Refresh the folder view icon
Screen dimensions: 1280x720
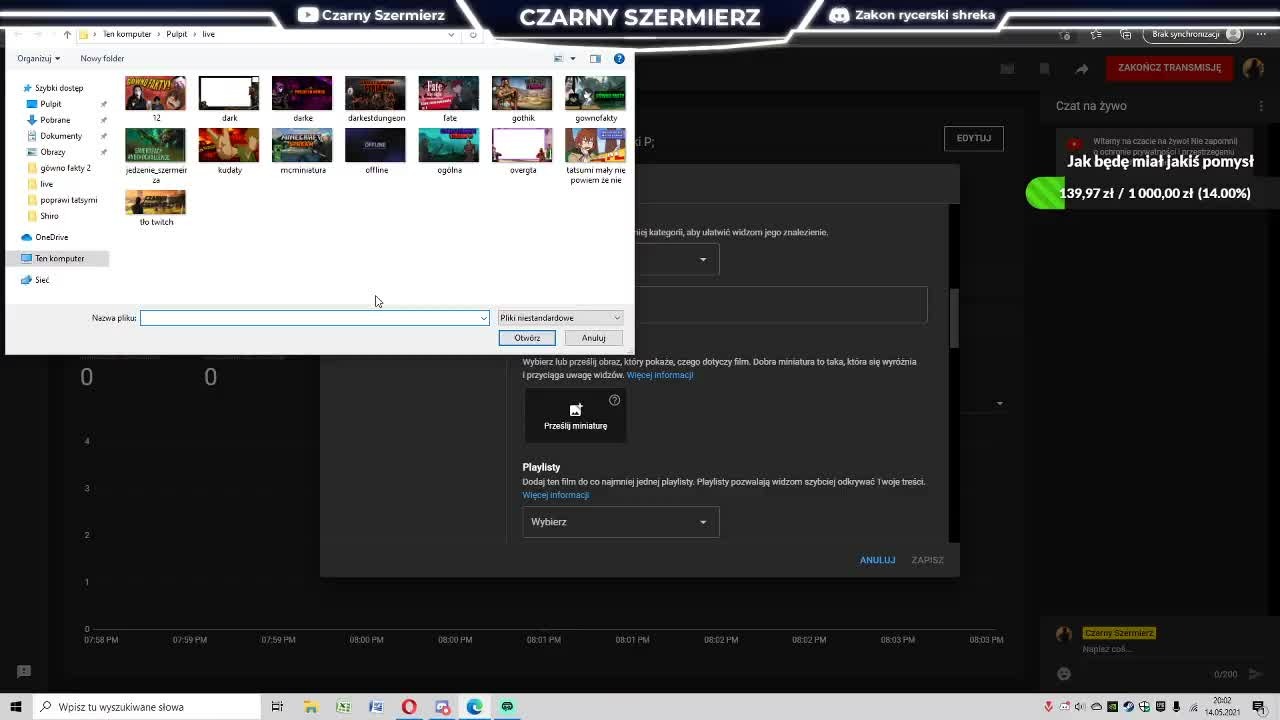[473, 34]
